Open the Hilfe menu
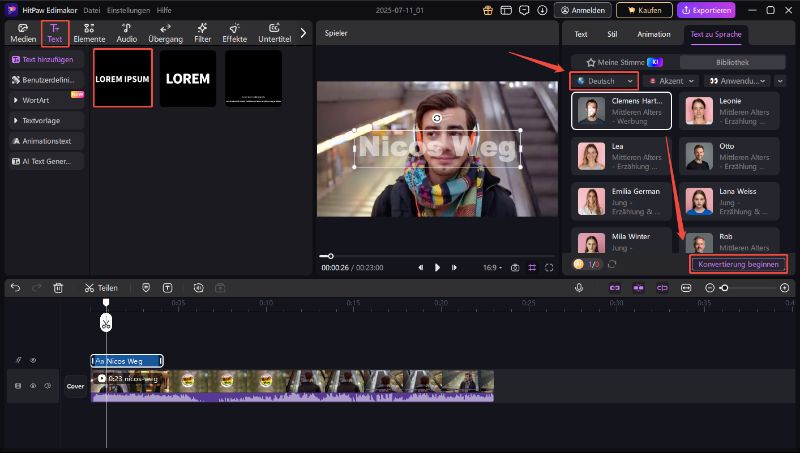 click(164, 10)
